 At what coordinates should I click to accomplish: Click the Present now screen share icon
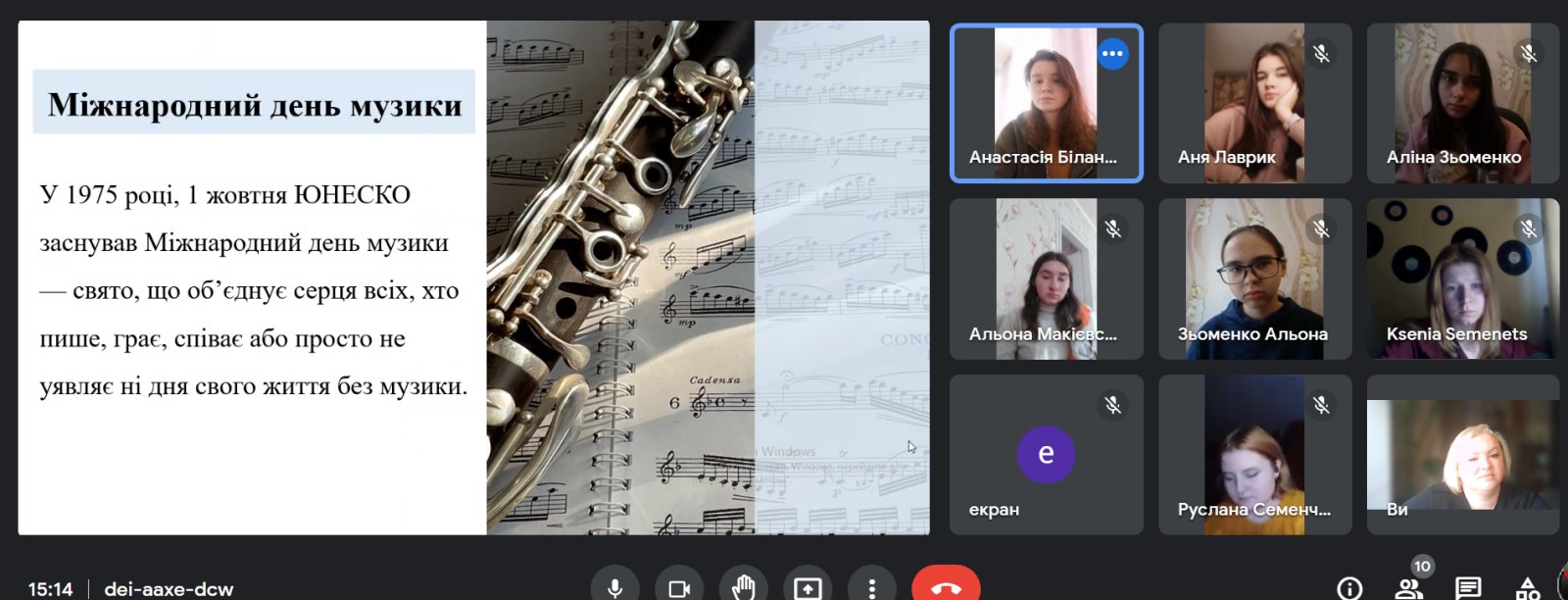click(x=808, y=587)
